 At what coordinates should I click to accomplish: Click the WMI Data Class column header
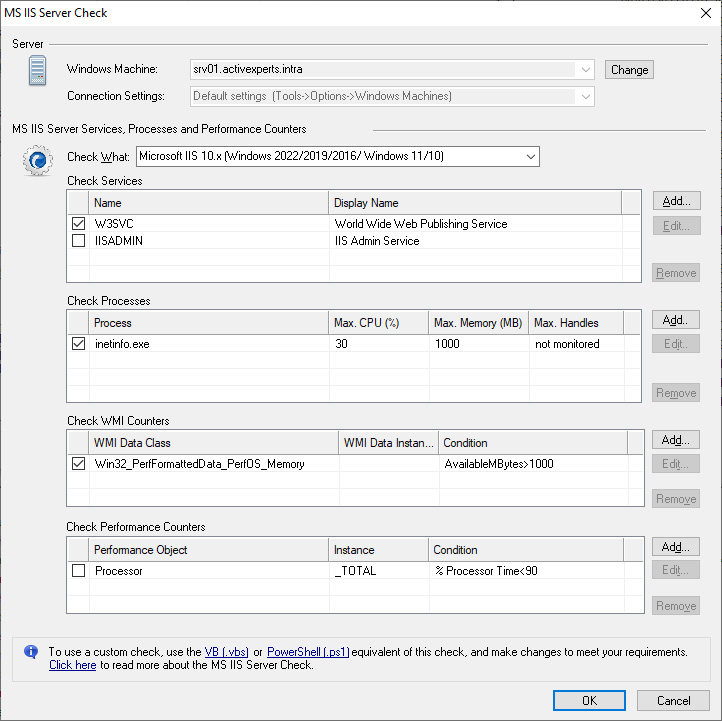coord(213,443)
